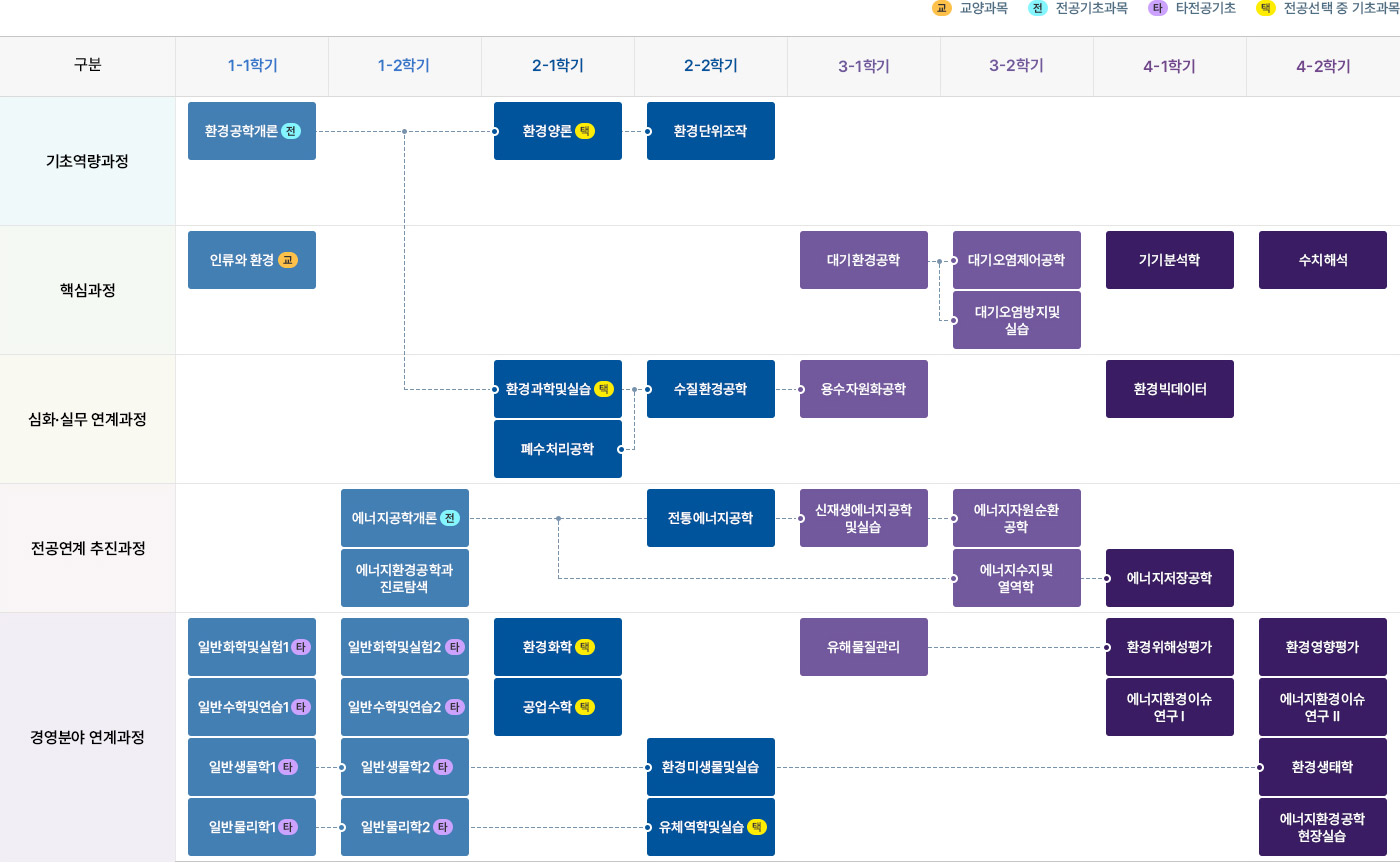Open the 일반물리학1 course box
The width and height of the screenshot is (1400, 863).
[252, 827]
